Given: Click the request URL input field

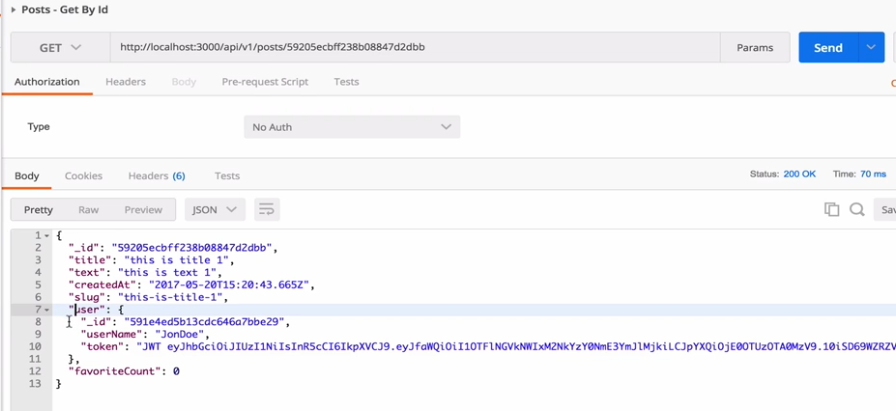Looking at the screenshot, I should pos(415,47).
